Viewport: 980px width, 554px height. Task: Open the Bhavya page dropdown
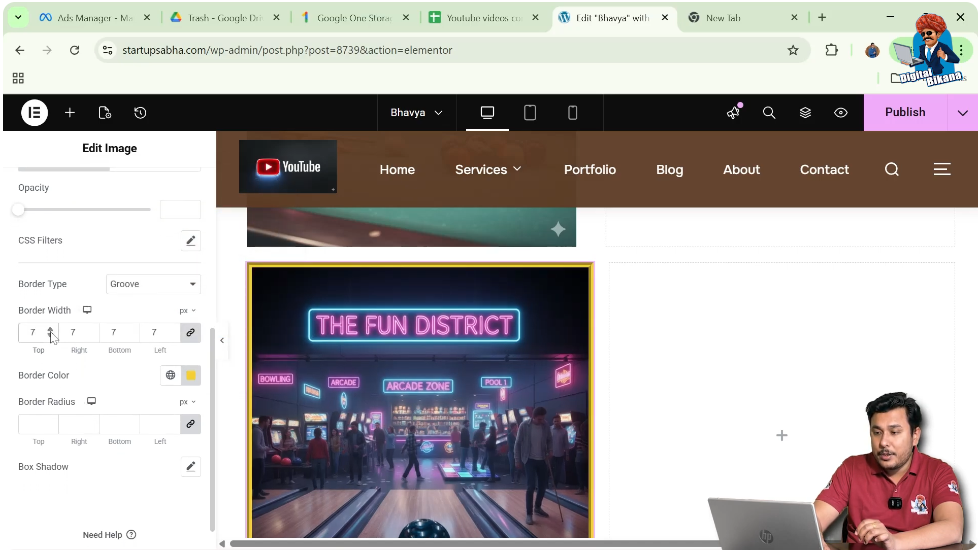[x=416, y=113]
